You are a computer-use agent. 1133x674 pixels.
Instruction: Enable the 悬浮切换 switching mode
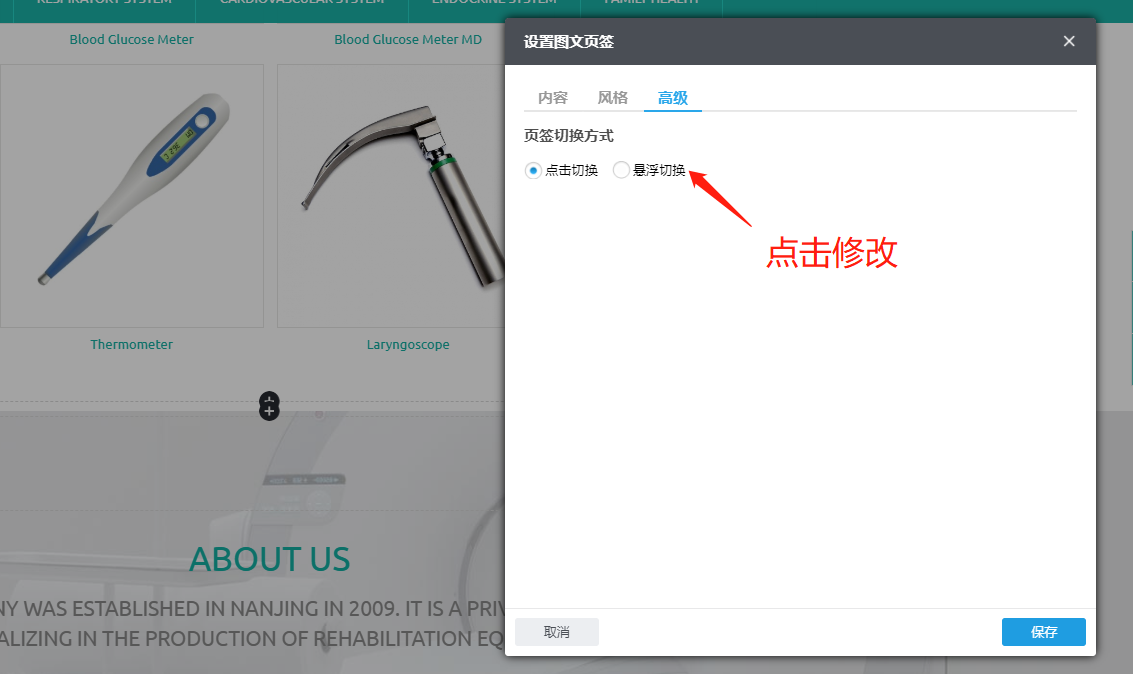(x=620, y=170)
